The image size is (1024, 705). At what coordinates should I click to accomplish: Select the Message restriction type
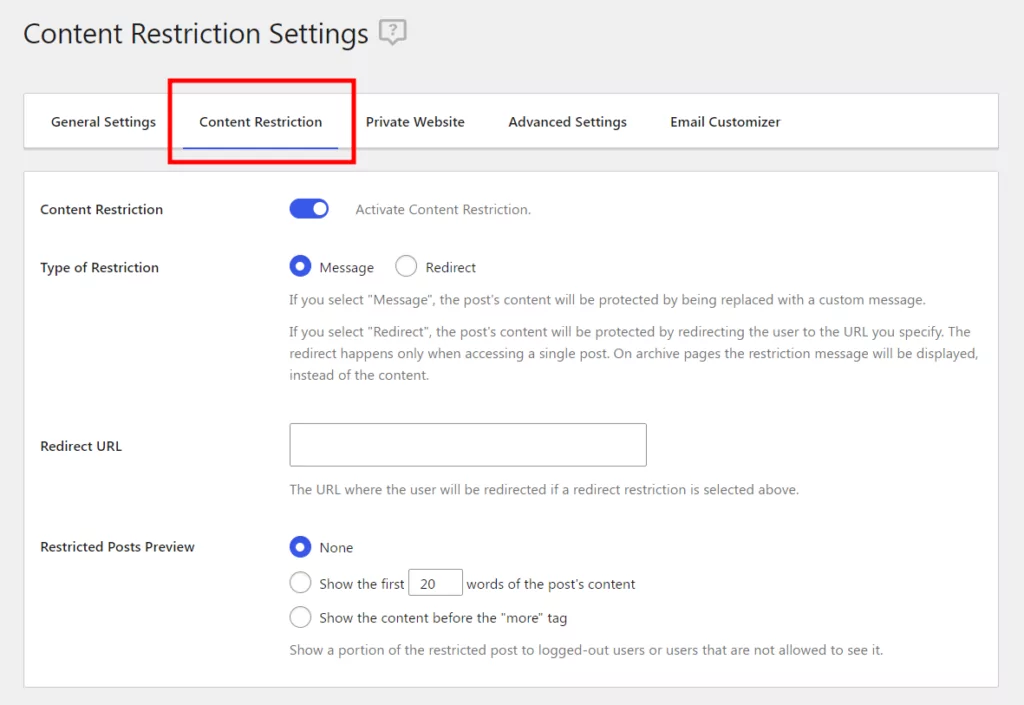(300, 266)
